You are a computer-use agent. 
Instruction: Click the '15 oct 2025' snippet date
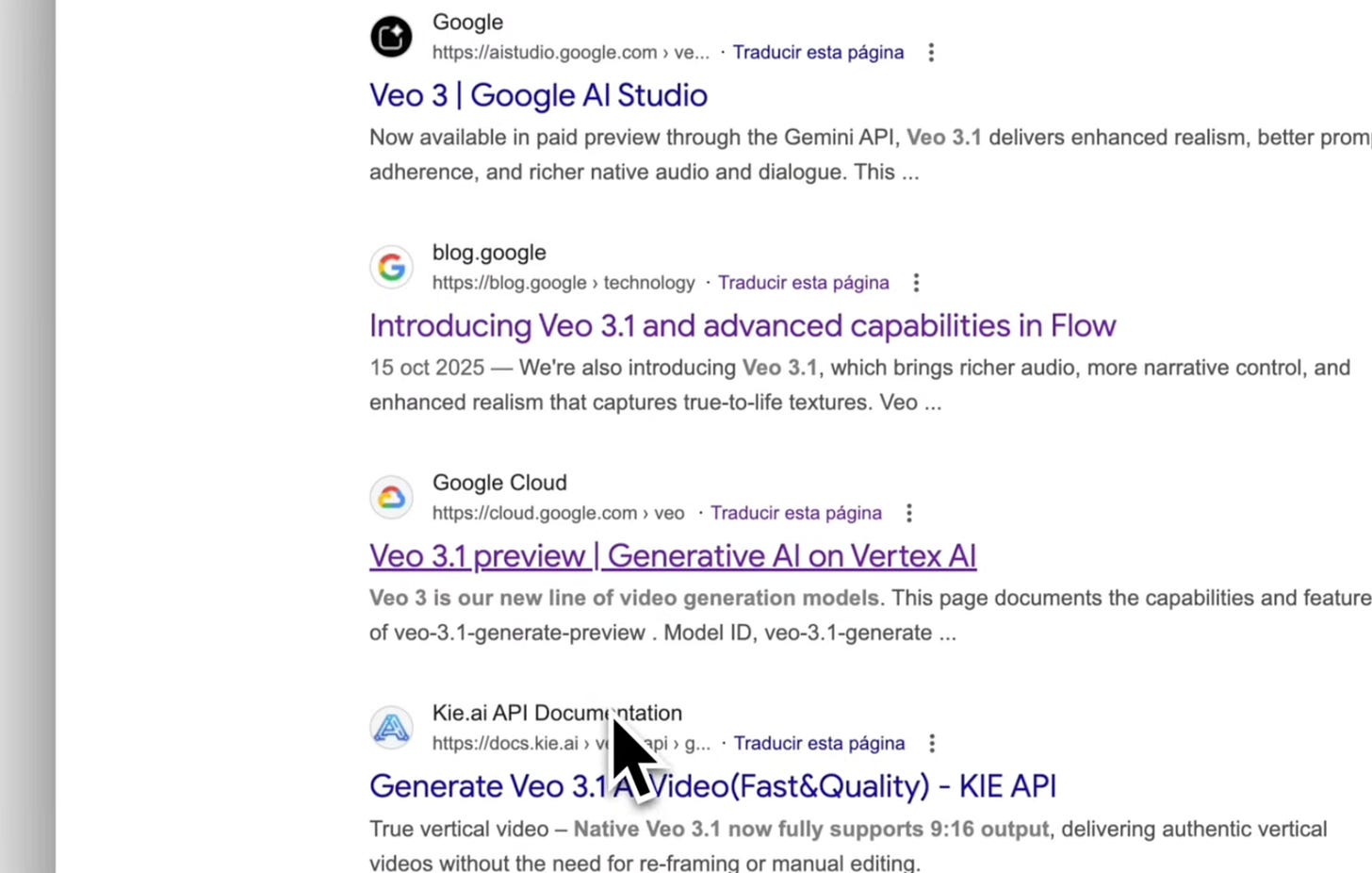pos(427,368)
